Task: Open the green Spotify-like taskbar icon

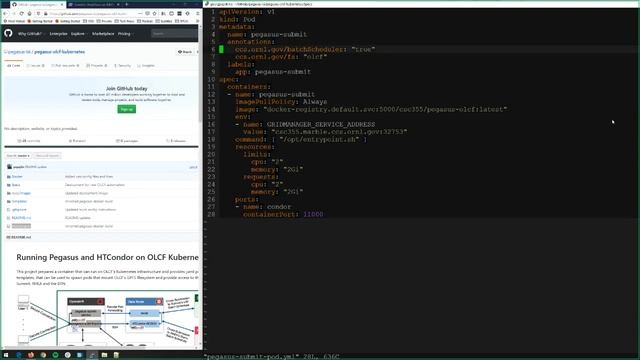Action: click(x=55, y=355)
